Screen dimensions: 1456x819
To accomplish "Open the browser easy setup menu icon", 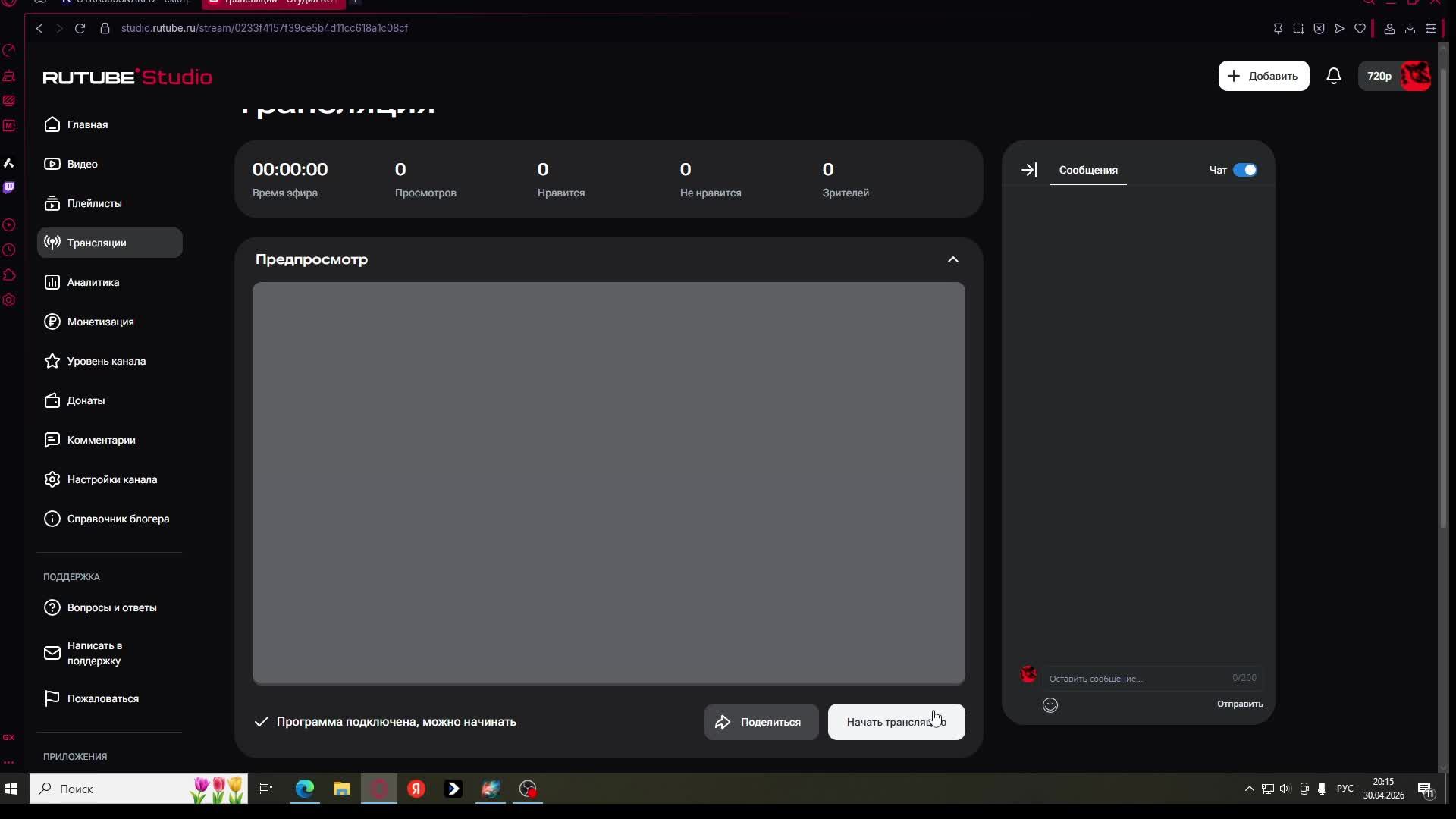I will pos(1430,28).
